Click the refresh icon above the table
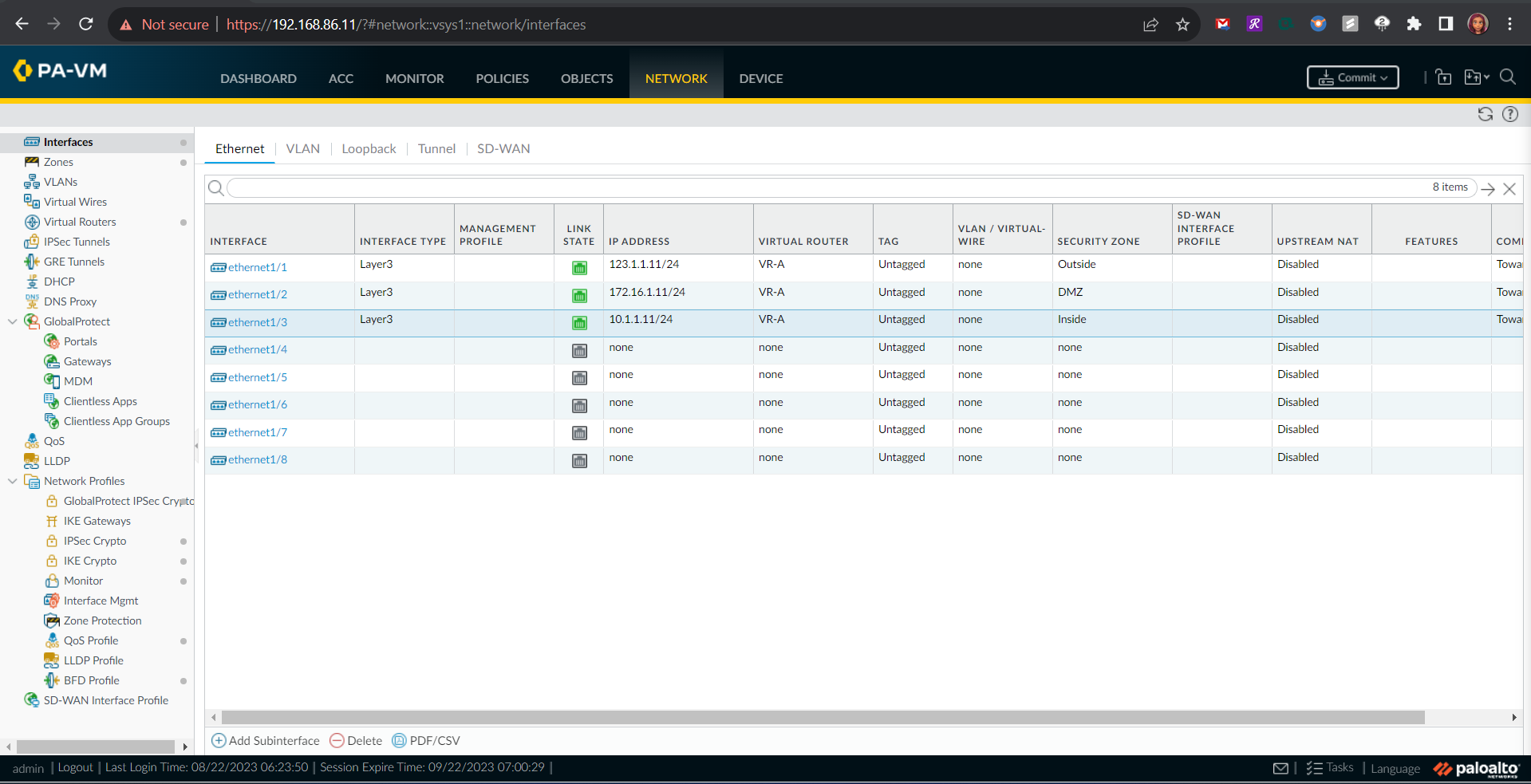This screenshot has width=1531, height=784. pyautogui.click(x=1484, y=114)
